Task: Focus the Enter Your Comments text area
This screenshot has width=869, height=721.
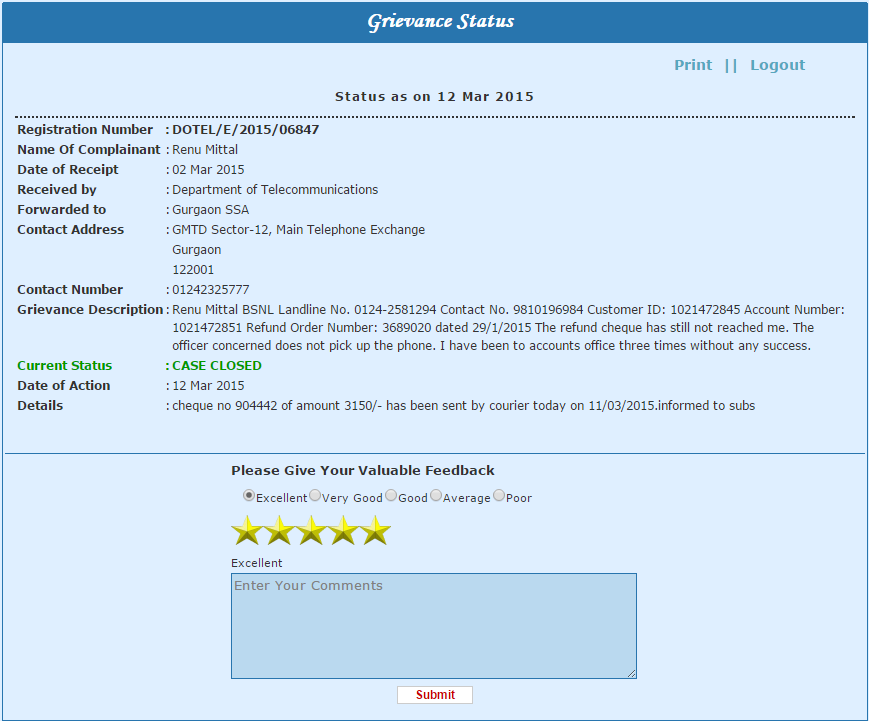Action: click(x=433, y=626)
